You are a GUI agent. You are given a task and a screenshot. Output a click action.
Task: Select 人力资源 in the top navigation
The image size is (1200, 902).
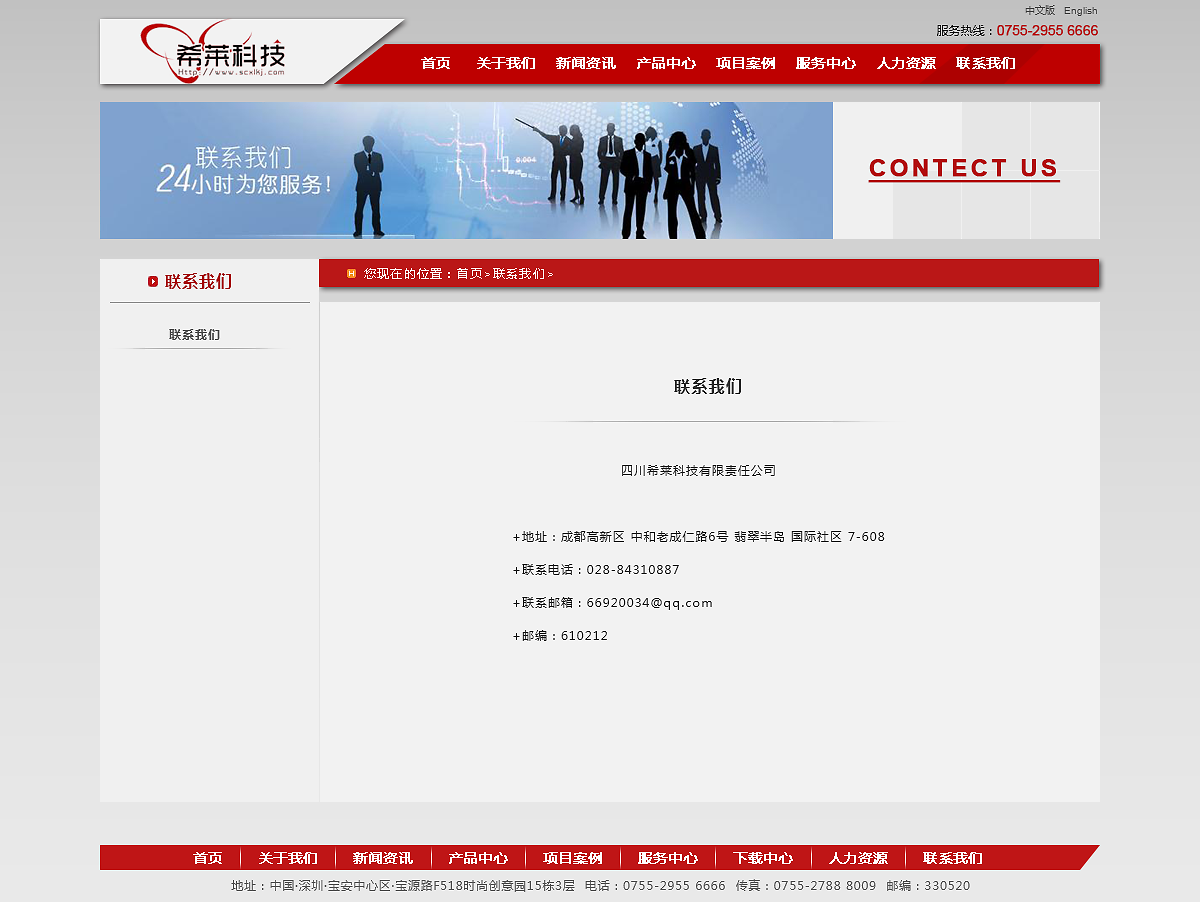[x=905, y=63]
